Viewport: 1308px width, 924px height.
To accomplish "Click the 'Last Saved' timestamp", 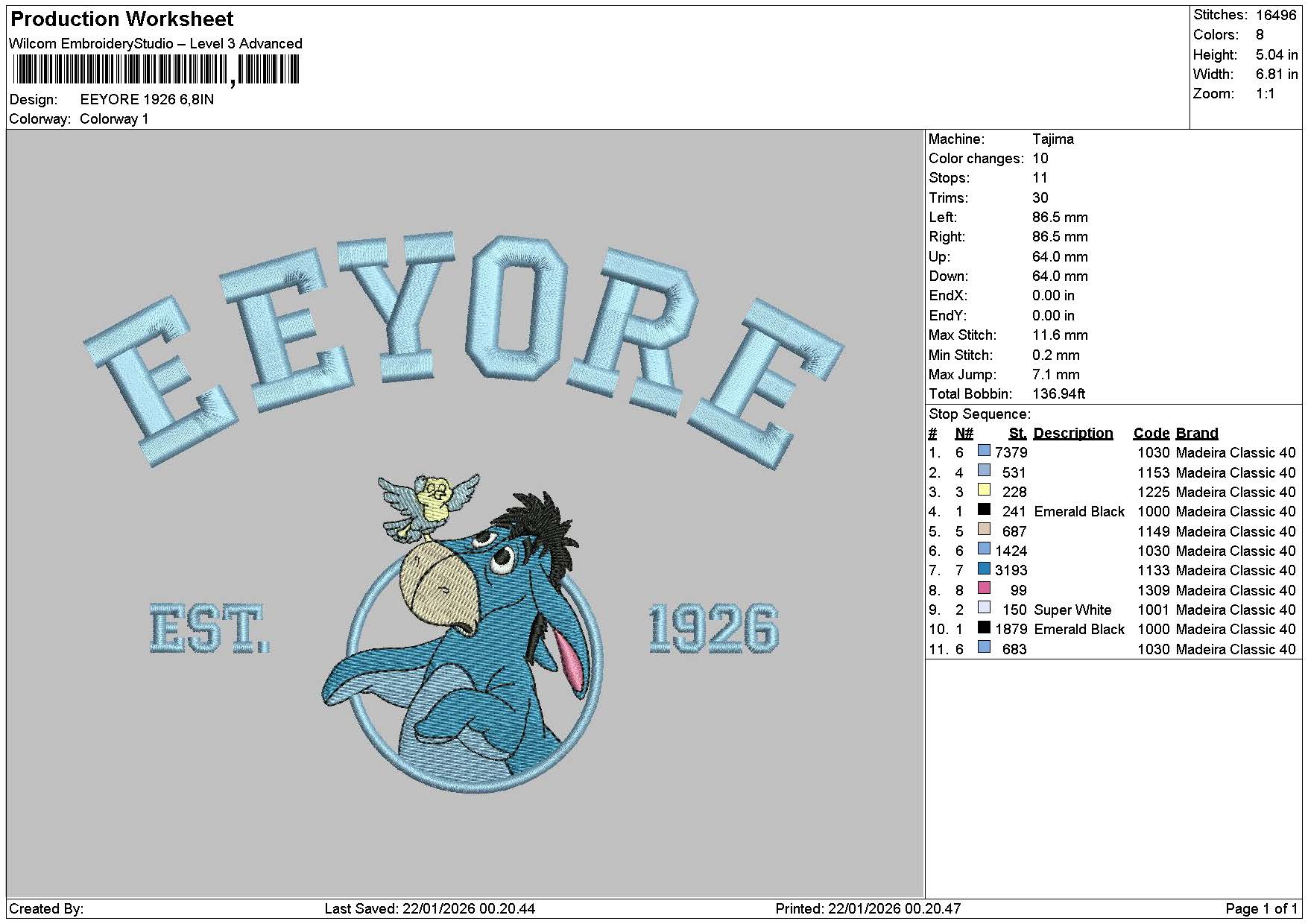I will [430, 908].
